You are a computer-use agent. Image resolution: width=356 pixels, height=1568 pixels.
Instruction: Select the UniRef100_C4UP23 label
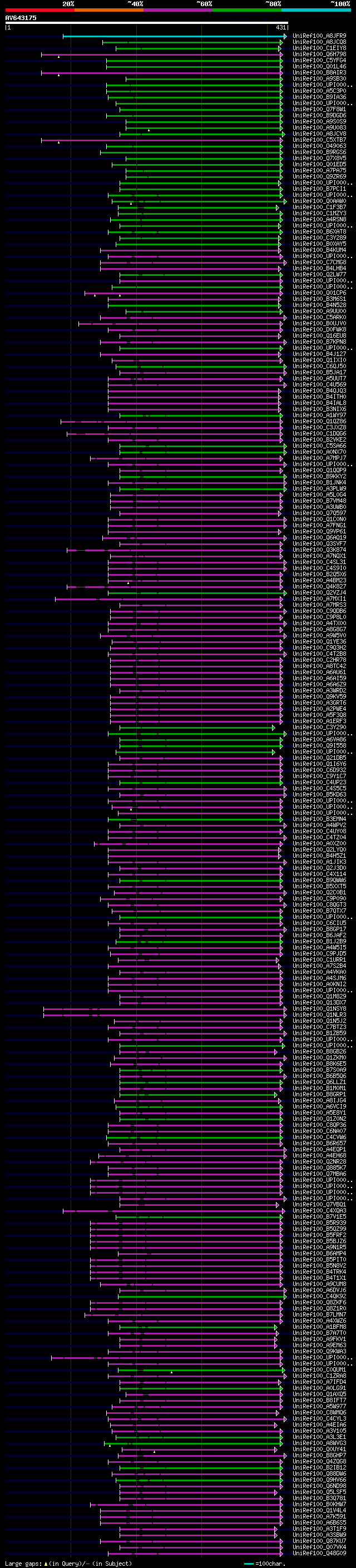pos(319,783)
